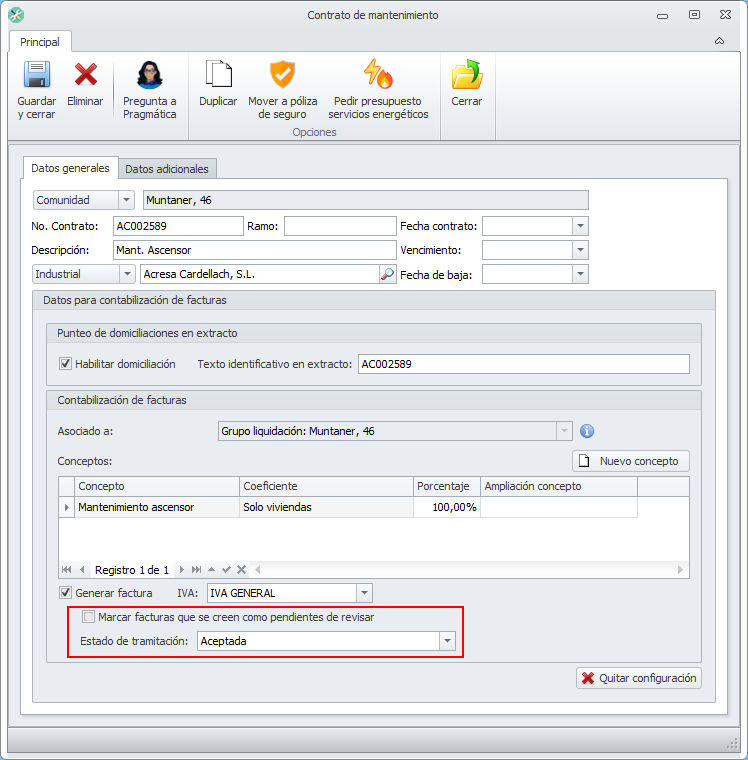Open the Industrial type dropdown
Viewport: 748px width, 760px height.
pos(127,274)
